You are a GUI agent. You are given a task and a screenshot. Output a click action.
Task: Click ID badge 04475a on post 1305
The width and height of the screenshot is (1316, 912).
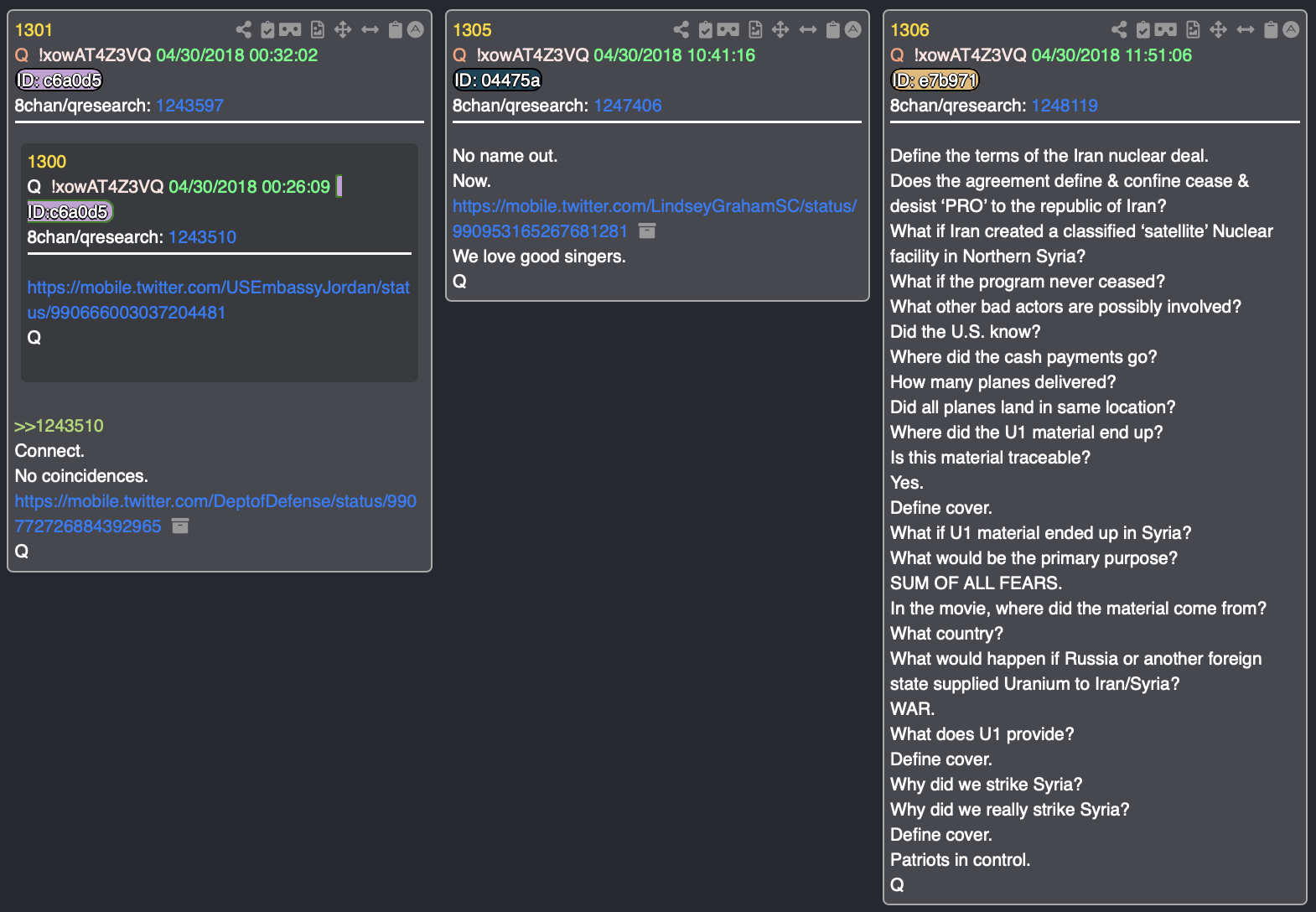coord(498,80)
